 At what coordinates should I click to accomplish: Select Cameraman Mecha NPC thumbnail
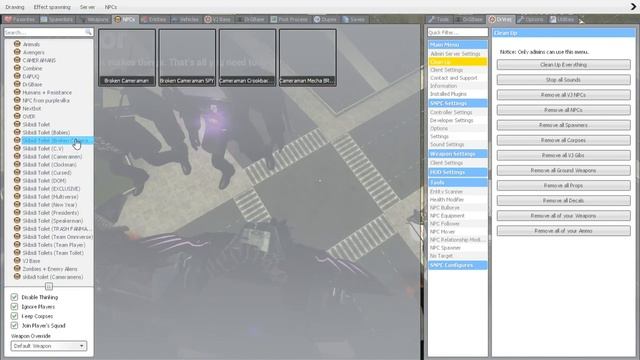point(308,57)
